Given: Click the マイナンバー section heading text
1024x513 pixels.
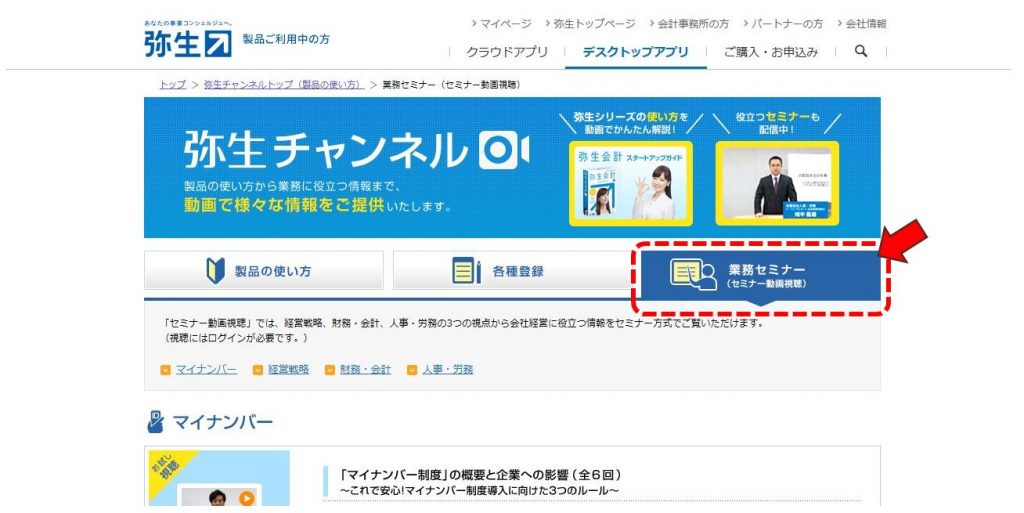Looking at the screenshot, I should tap(222, 422).
